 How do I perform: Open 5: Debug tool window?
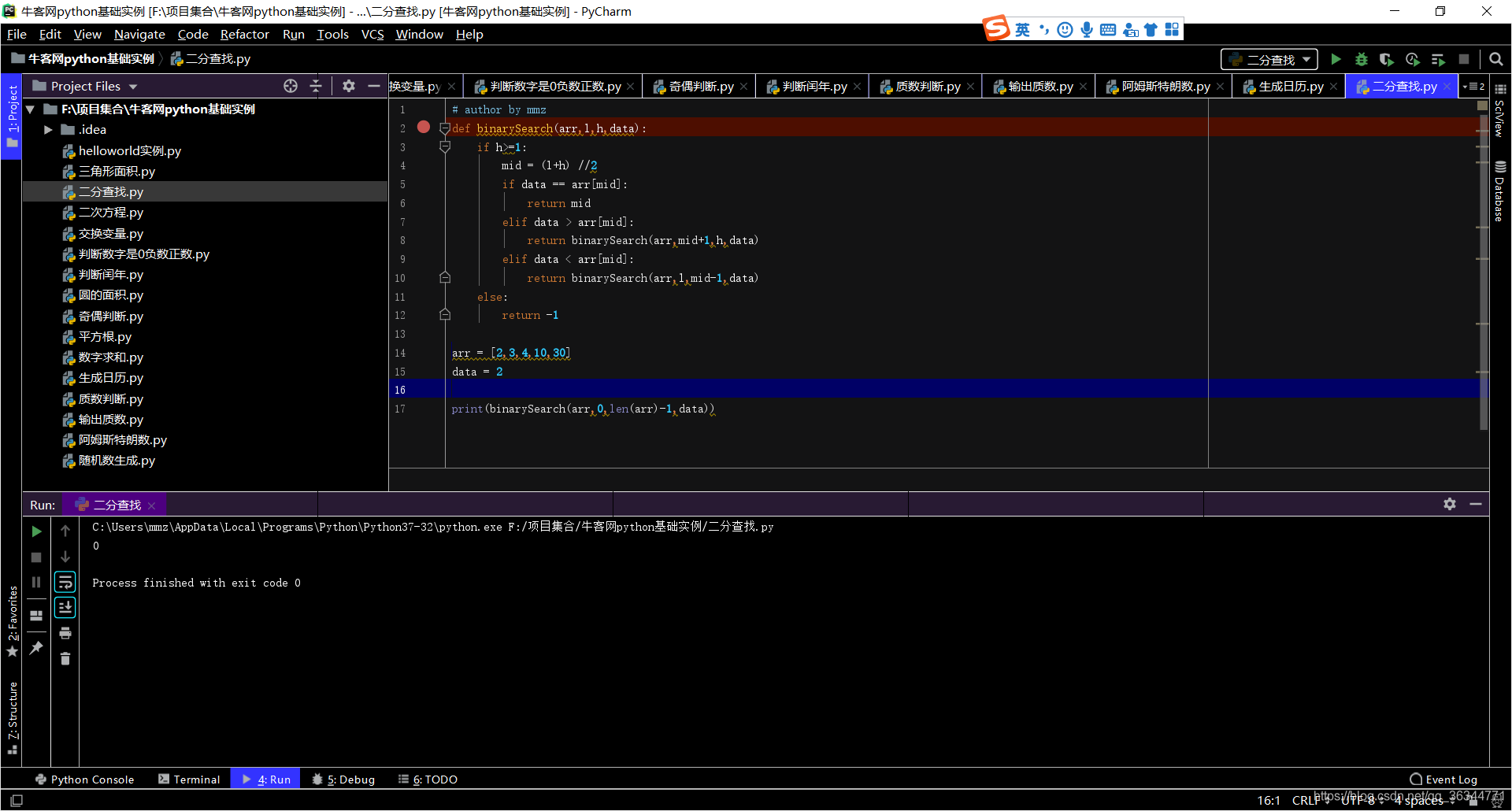point(343,780)
